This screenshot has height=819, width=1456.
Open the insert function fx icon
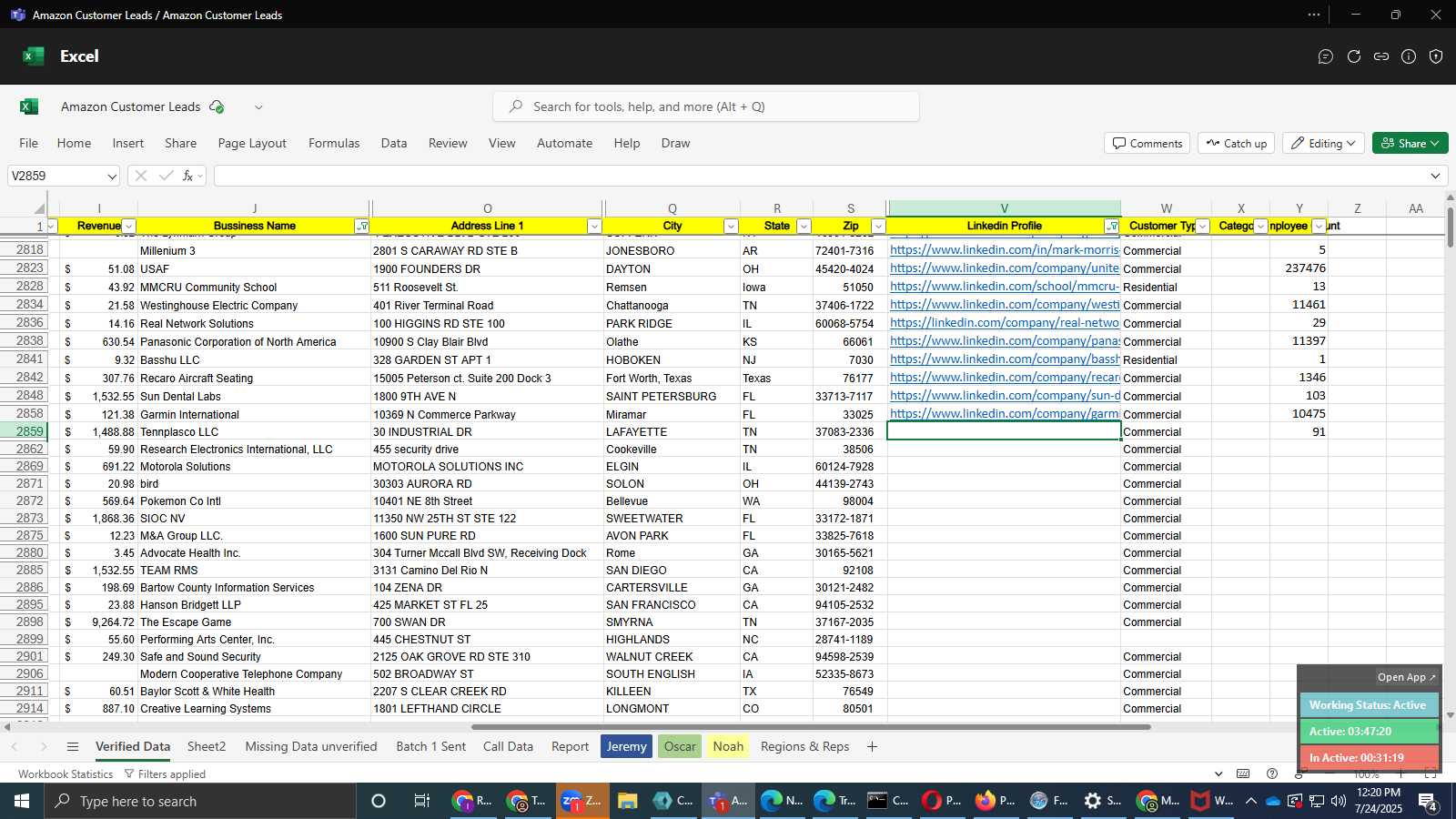point(188,176)
